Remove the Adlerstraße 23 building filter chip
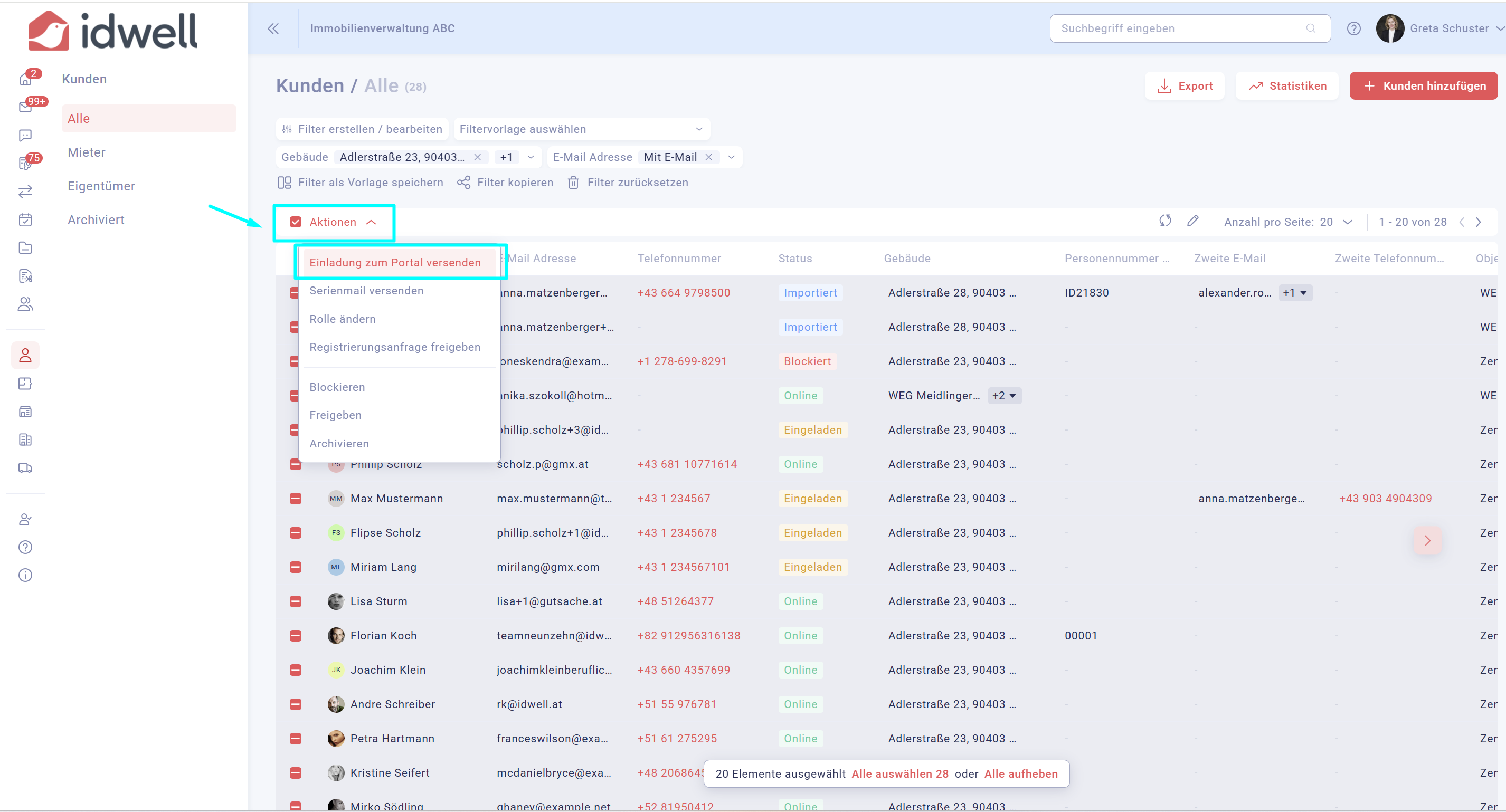 tap(478, 157)
